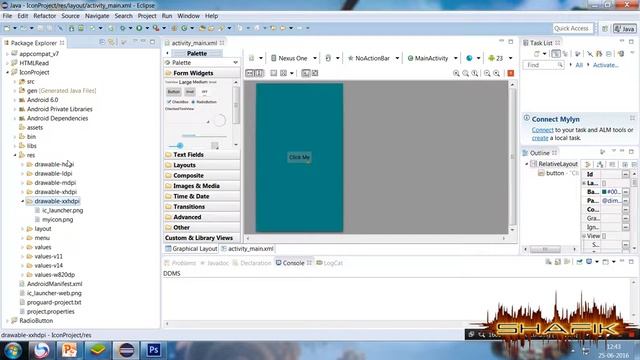
Task: Collapse the IconProject tree node
Action: pos(7,72)
